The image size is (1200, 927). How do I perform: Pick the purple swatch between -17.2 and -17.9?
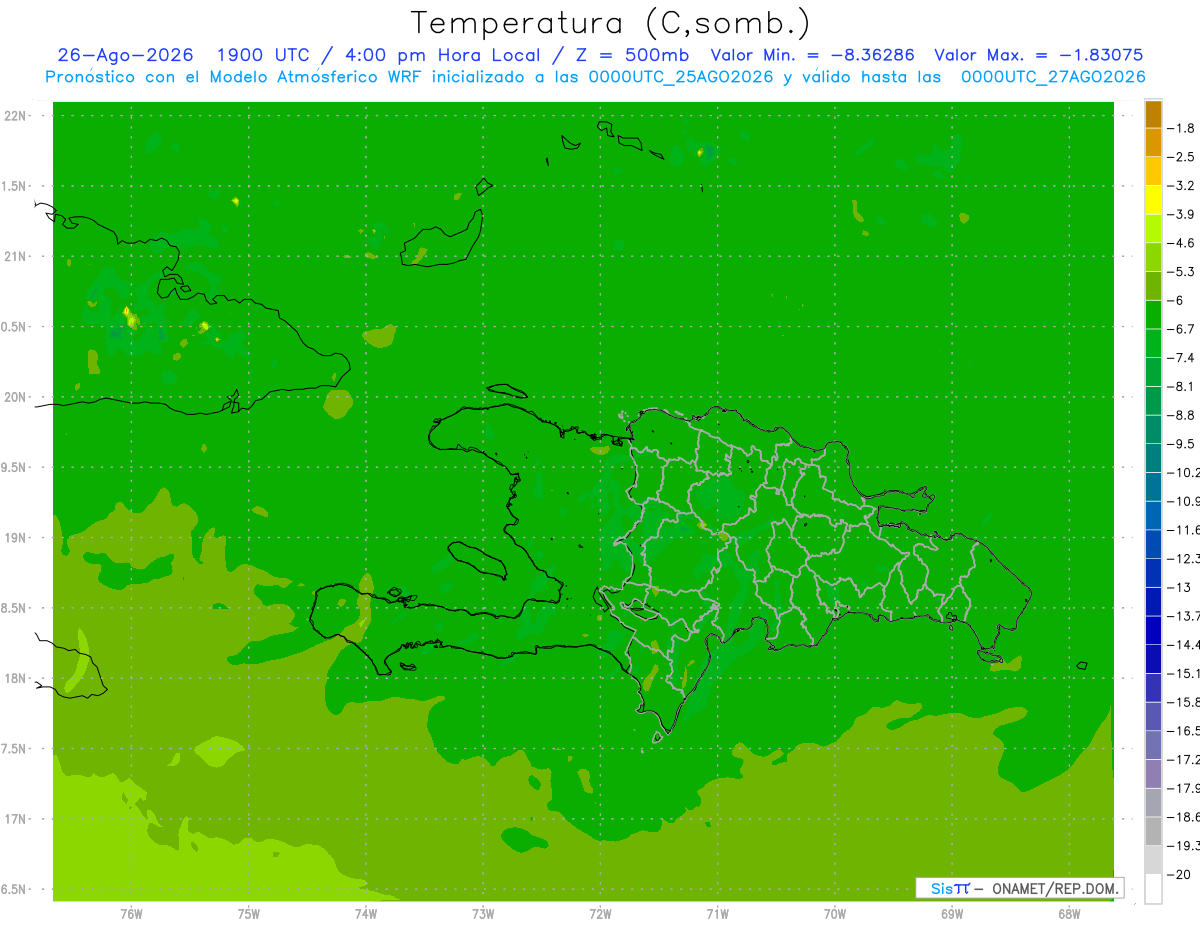(1153, 773)
